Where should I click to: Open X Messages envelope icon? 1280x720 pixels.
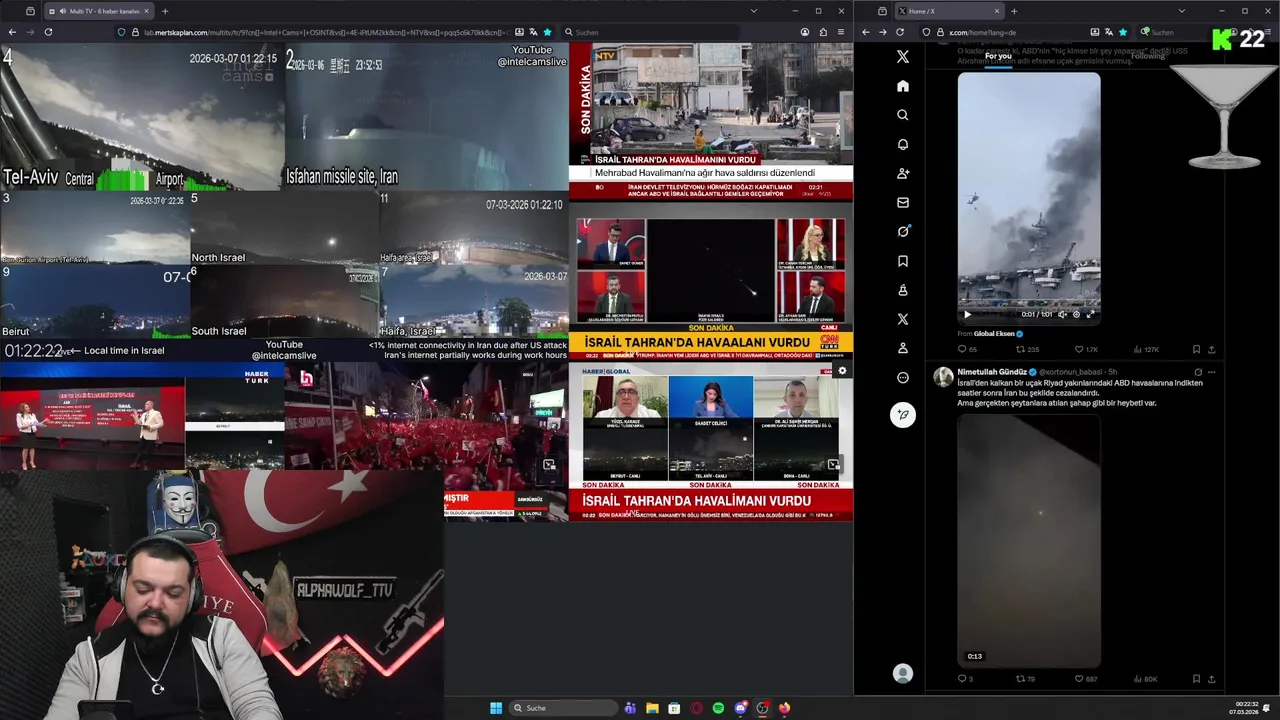pos(903,202)
